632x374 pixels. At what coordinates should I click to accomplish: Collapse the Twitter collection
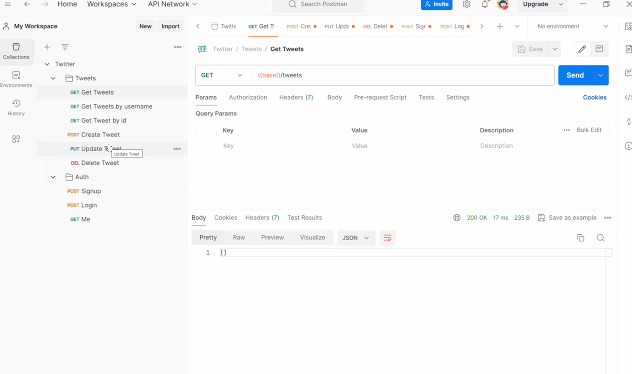47,64
